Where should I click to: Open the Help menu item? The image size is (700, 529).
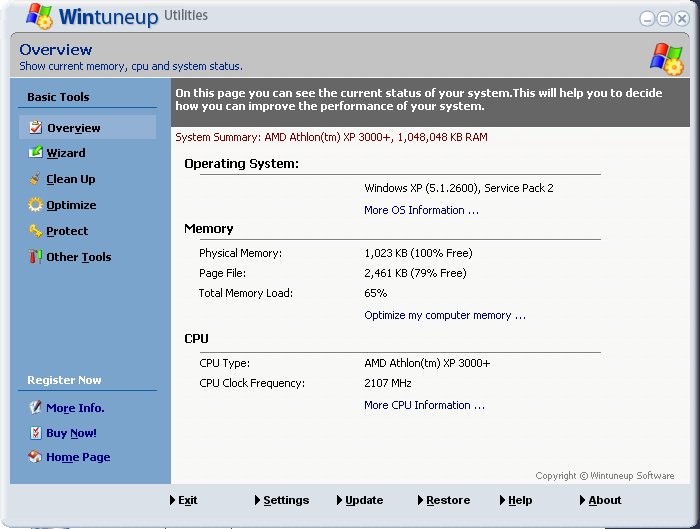pyautogui.click(x=517, y=500)
